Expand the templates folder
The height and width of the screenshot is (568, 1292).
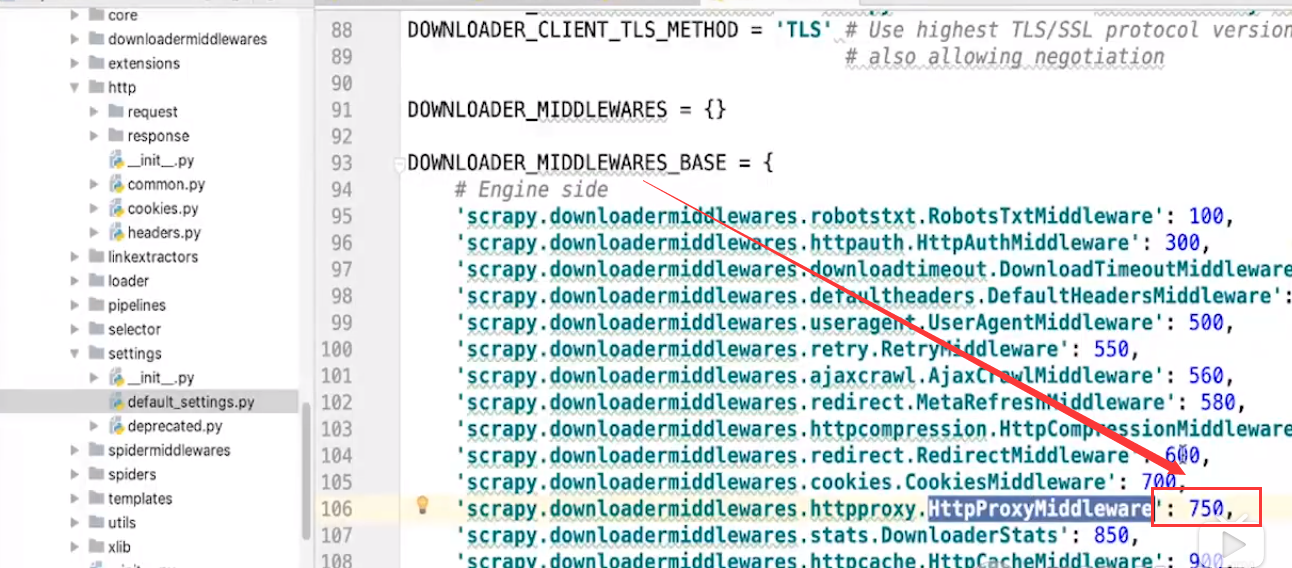(75, 498)
